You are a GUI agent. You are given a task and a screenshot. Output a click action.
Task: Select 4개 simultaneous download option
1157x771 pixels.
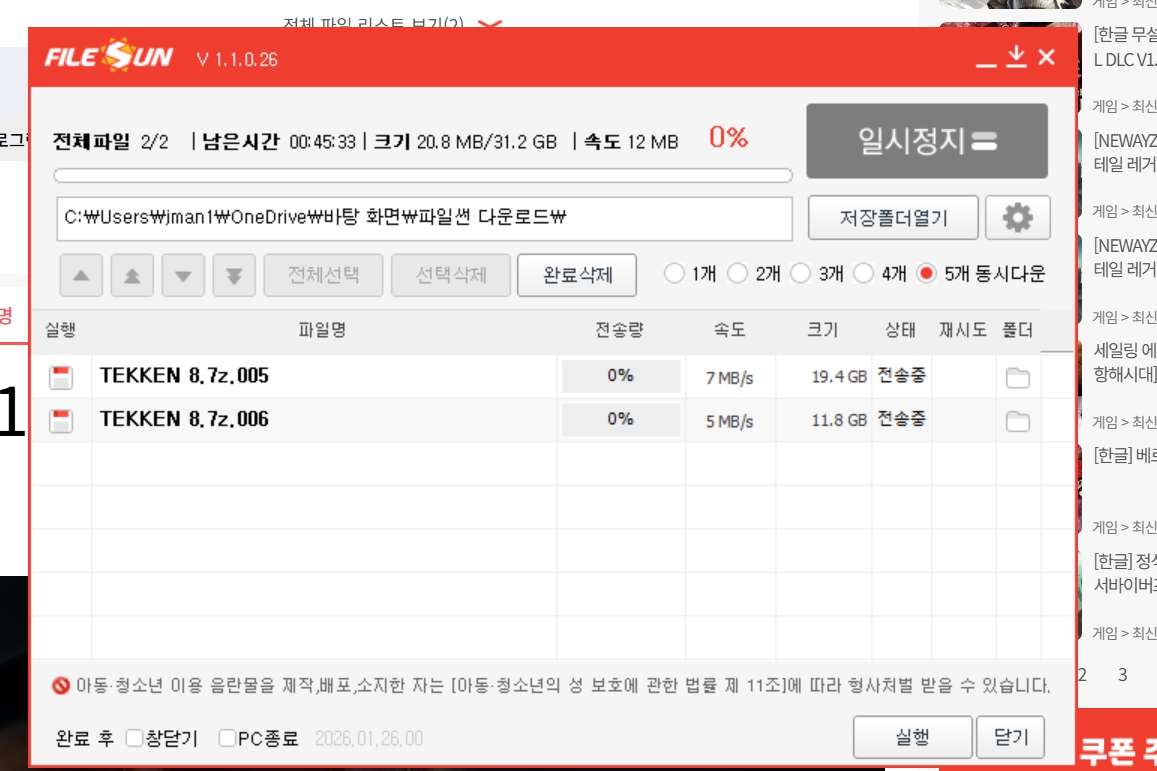(863, 274)
